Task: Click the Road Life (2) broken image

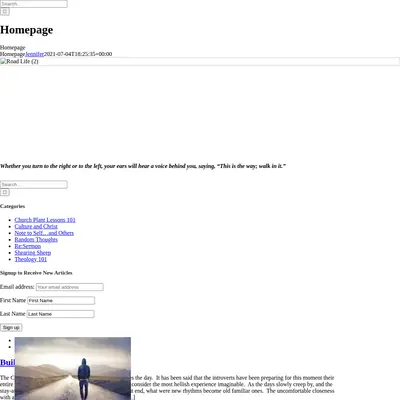Action: click(x=200, y=61)
